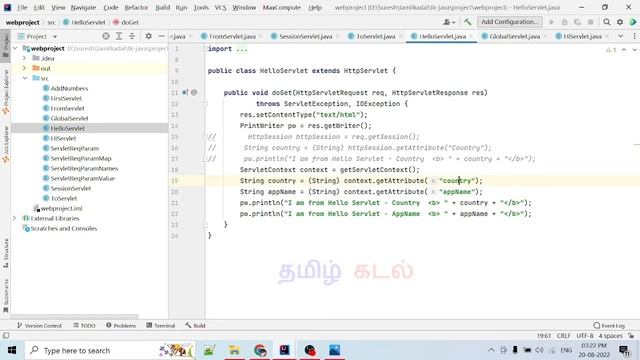Open Version Control tool window
This screenshot has width=640, height=360.
click(x=39, y=325)
